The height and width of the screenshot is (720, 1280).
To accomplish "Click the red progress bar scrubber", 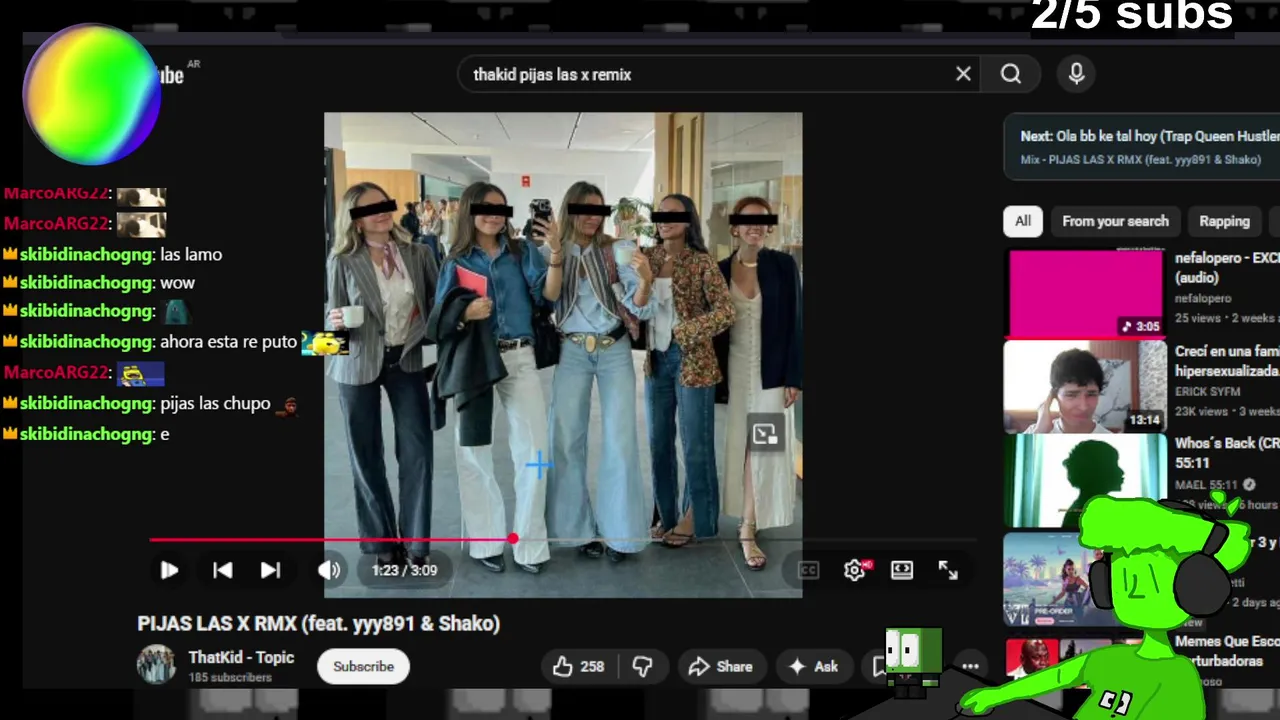I will (513, 539).
